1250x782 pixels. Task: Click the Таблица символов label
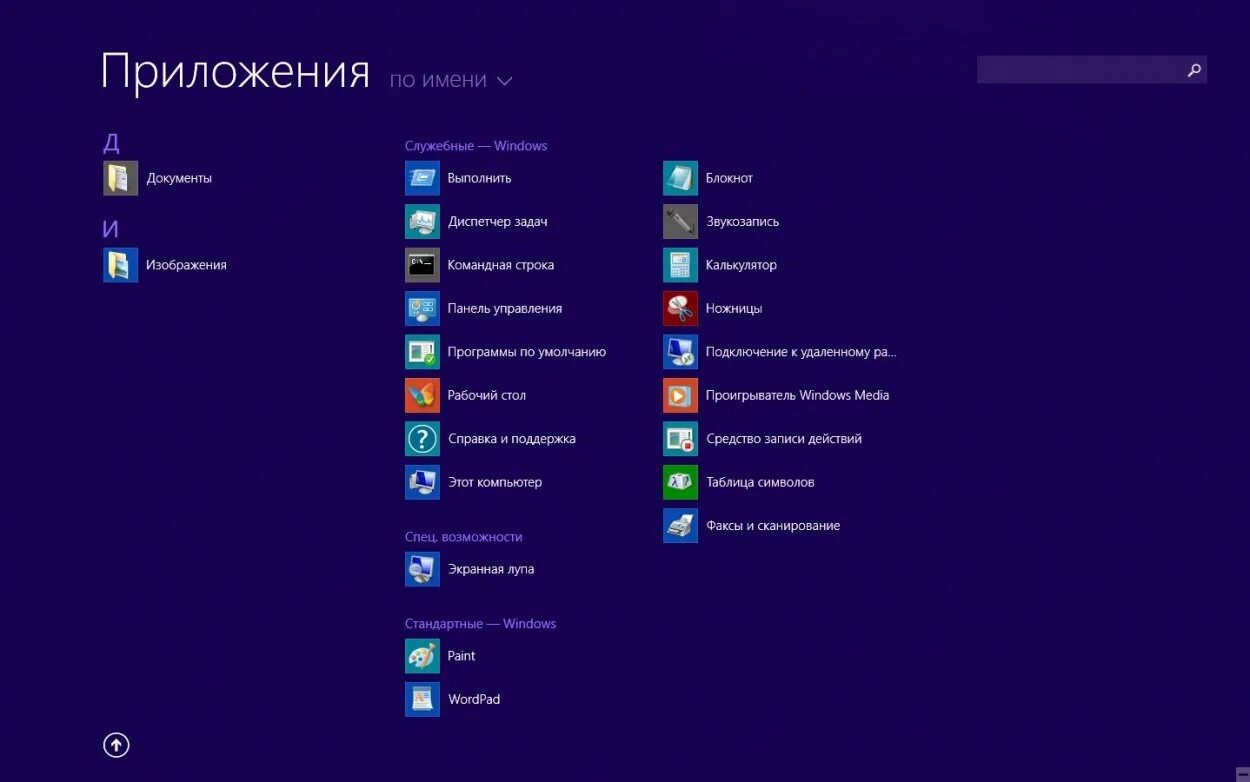coord(760,482)
